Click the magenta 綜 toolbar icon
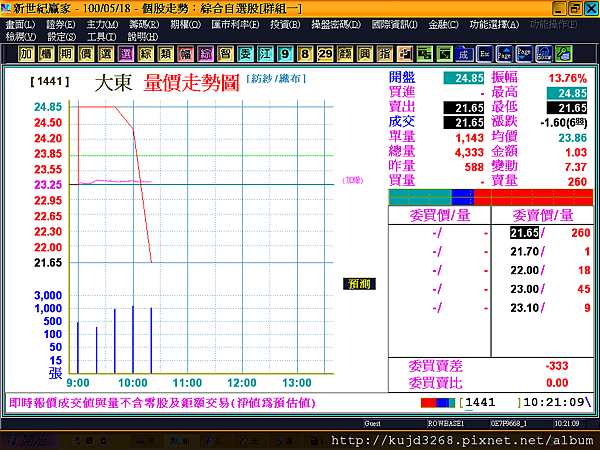The height and width of the screenshot is (450, 600). (x=205, y=54)
